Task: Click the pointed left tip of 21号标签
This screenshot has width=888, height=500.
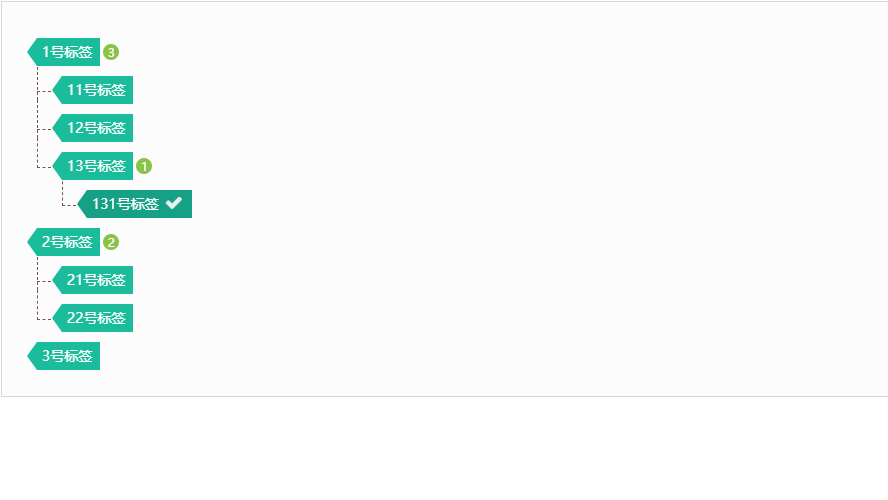Action: (x=57, y=280)
